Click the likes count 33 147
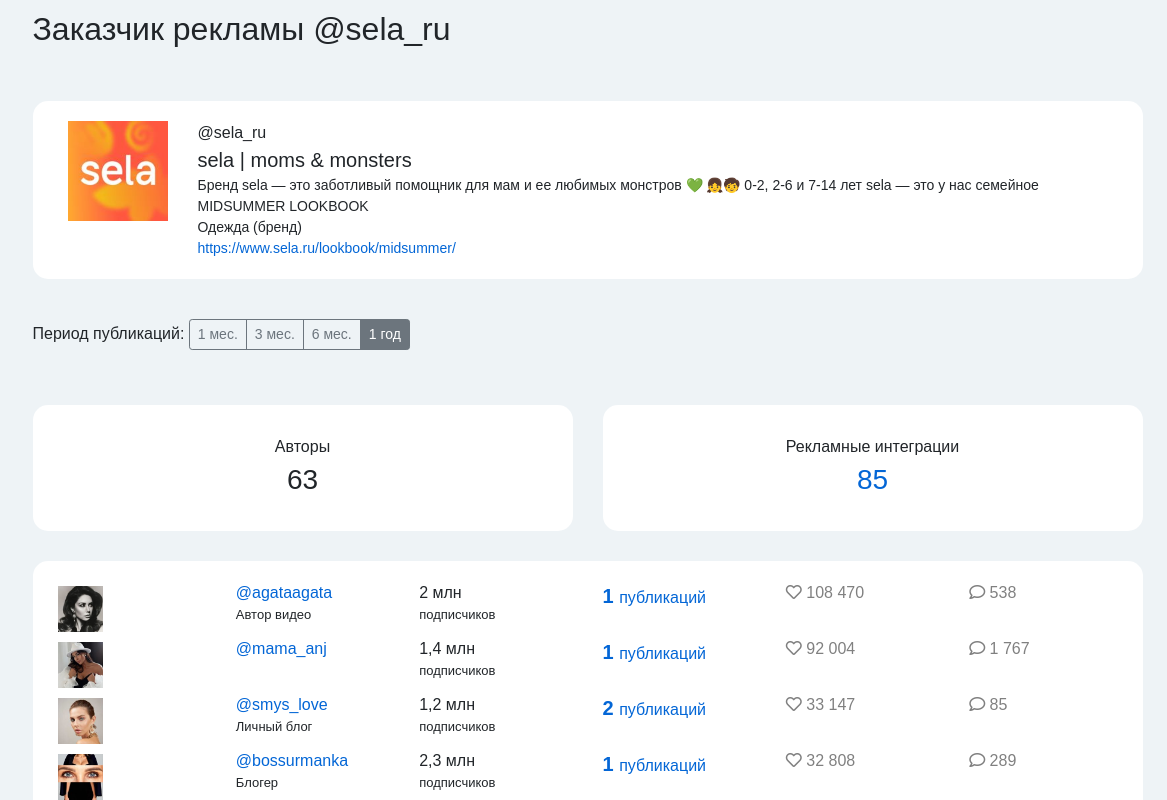Viewport: 1167px width, 800px height. coord(831,704)
